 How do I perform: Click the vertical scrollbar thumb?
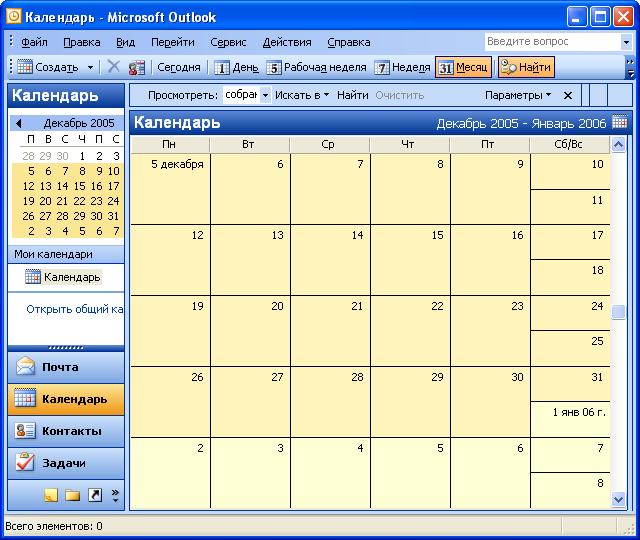coord(618,312)
